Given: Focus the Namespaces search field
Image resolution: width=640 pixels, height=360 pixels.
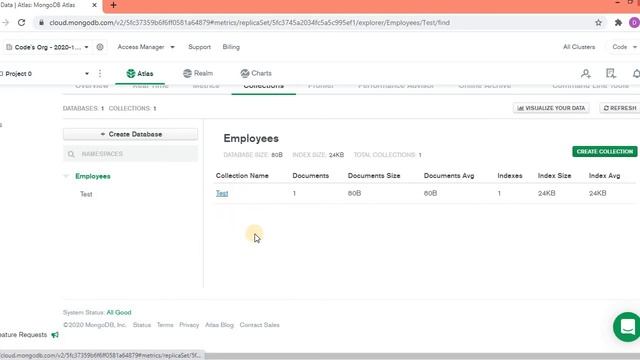Looking at the screenshot, I should pyautogui.click(x=131, y=154).
